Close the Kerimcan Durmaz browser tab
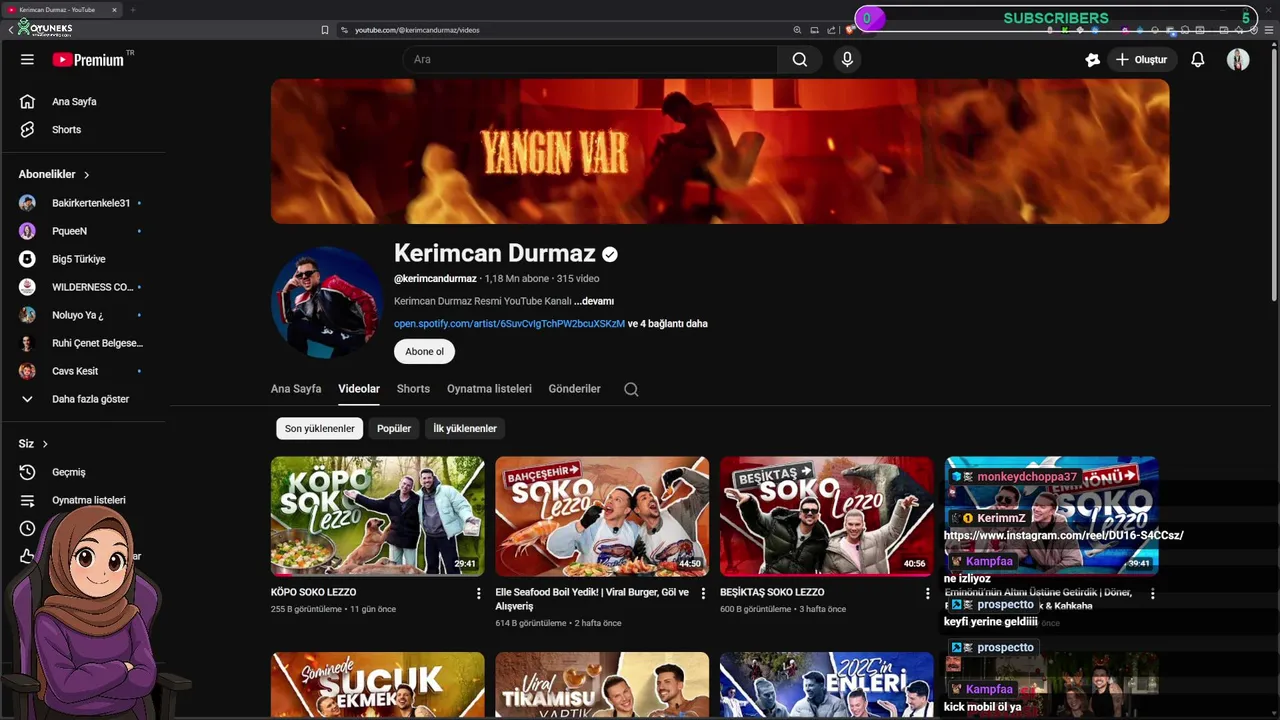Screen dimensions: 1280x720 pyautogui.click(x=114, y=10)
